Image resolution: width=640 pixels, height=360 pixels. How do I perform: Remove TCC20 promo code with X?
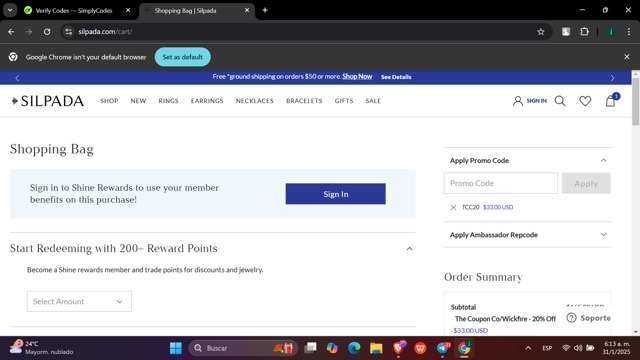(x=453, y=207)
